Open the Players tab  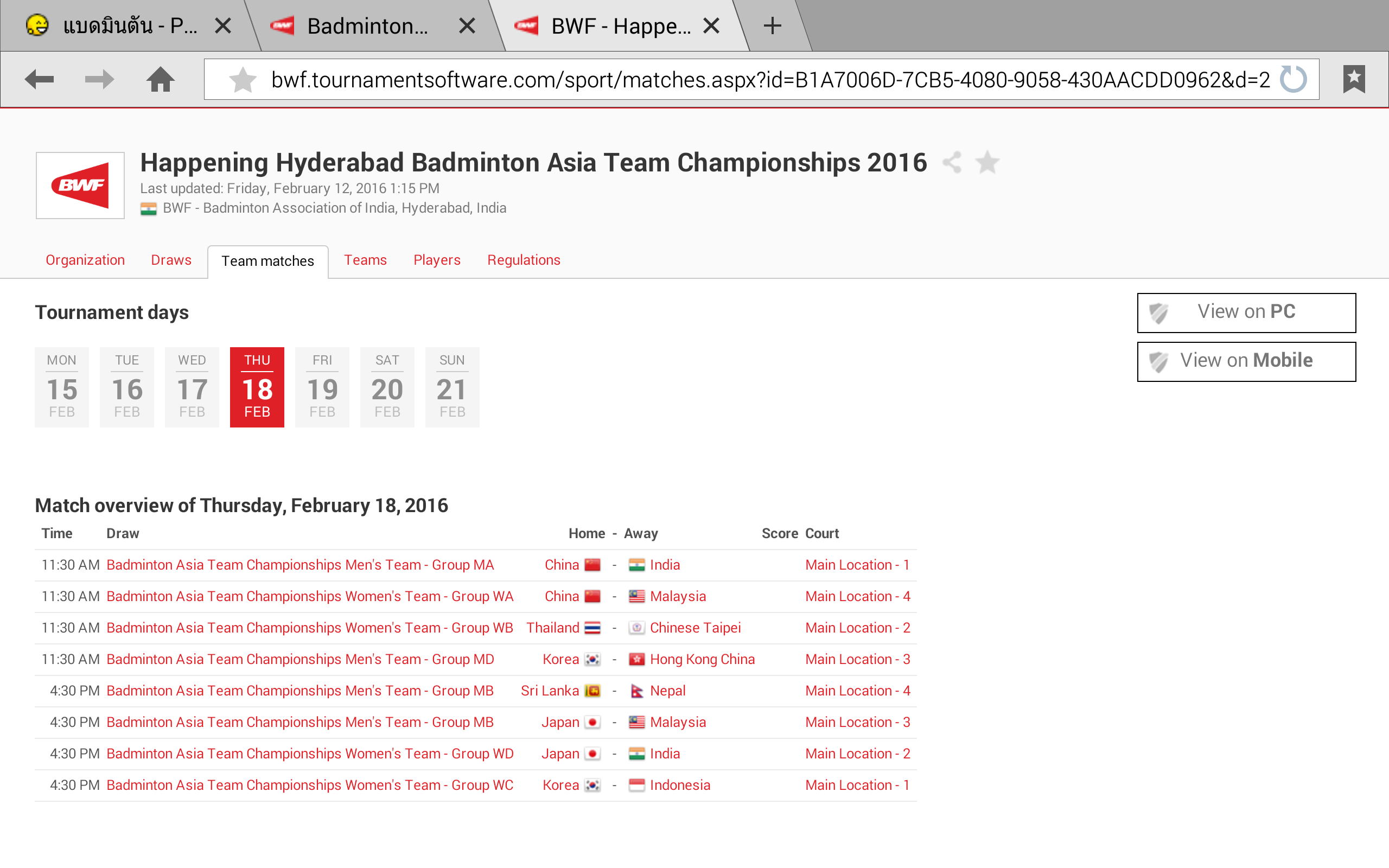pos(437,260)
